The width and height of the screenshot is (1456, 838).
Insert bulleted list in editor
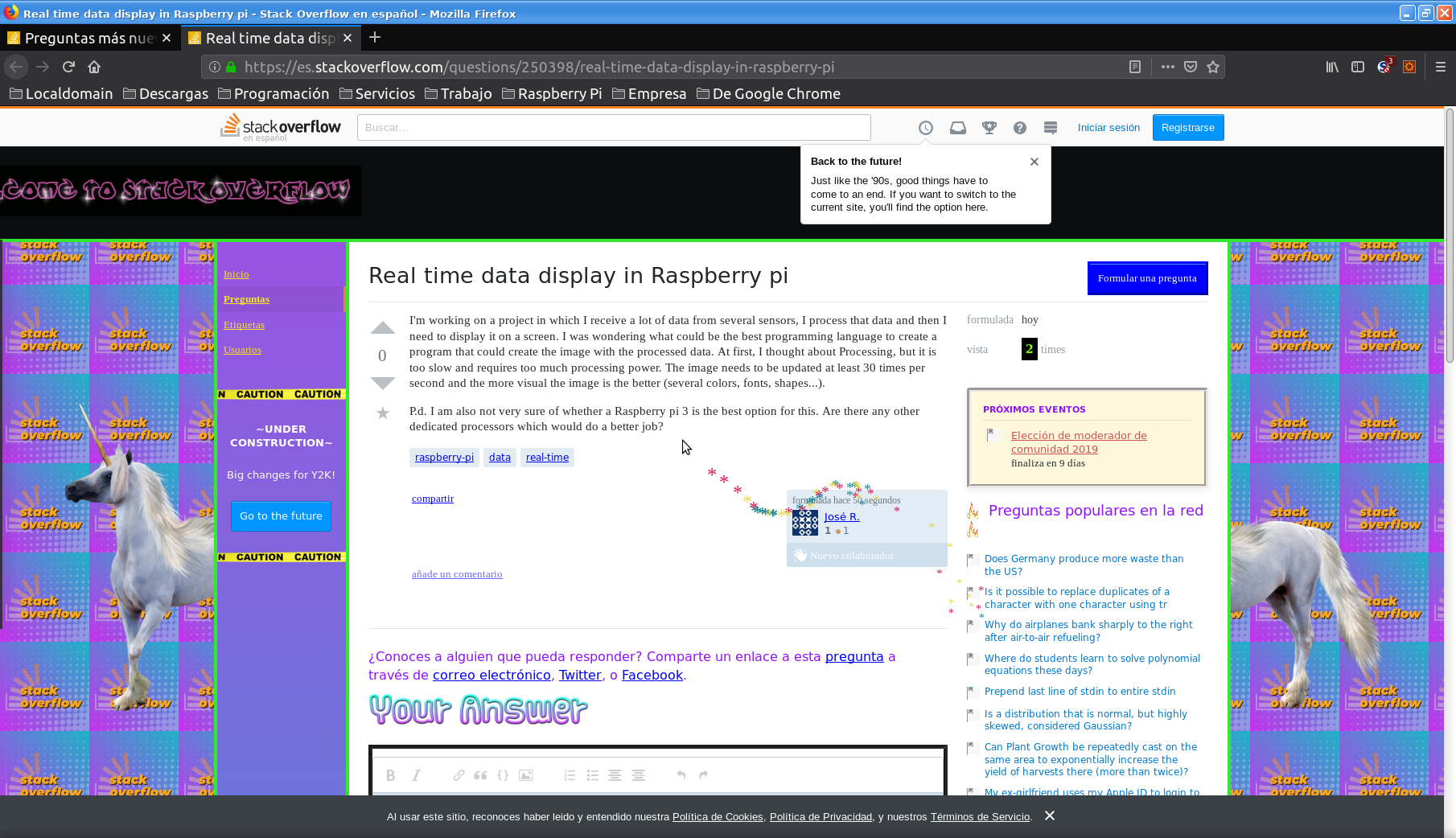tap(593, 775)
